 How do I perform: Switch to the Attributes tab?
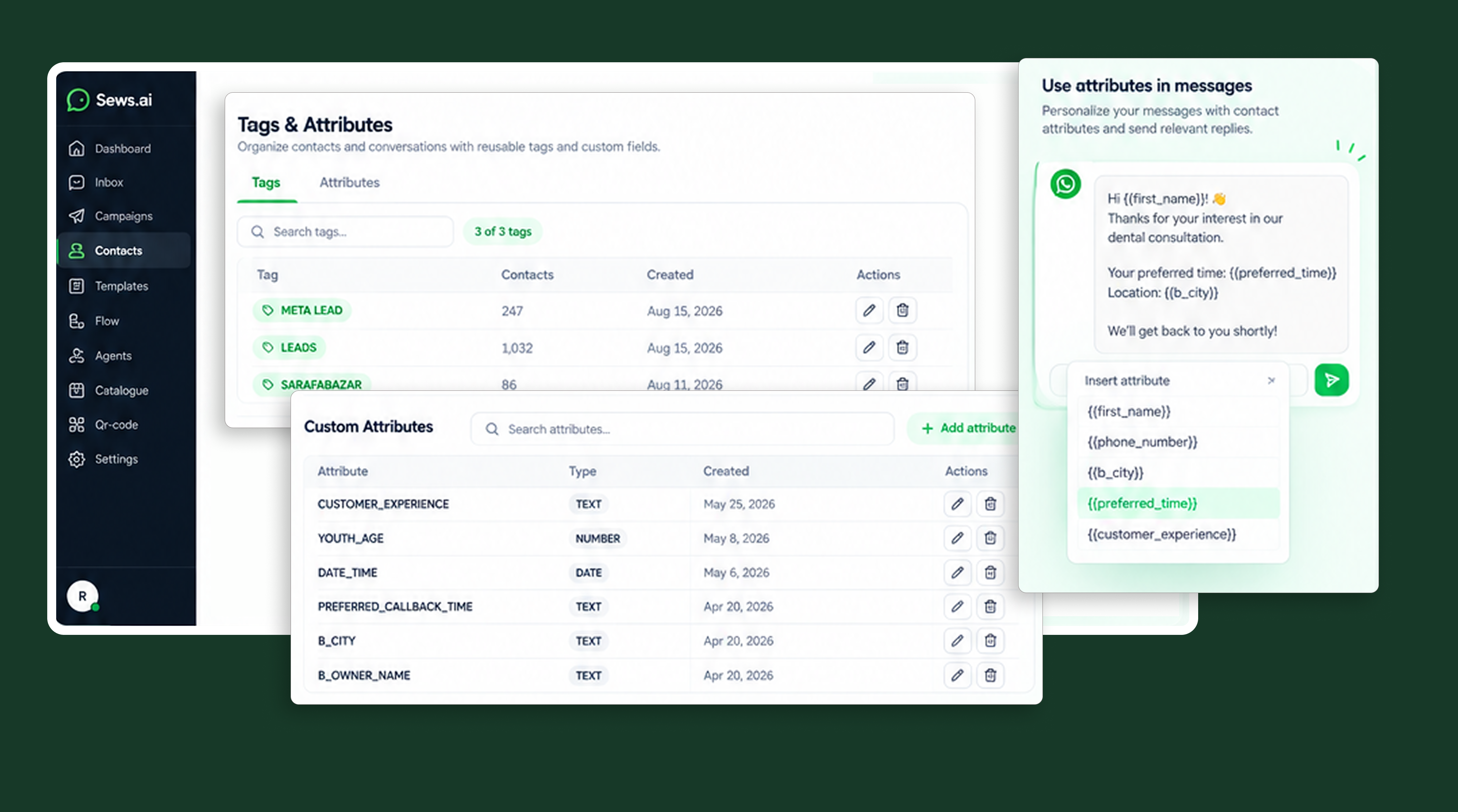pyautogui.click(x=349, y=182)
